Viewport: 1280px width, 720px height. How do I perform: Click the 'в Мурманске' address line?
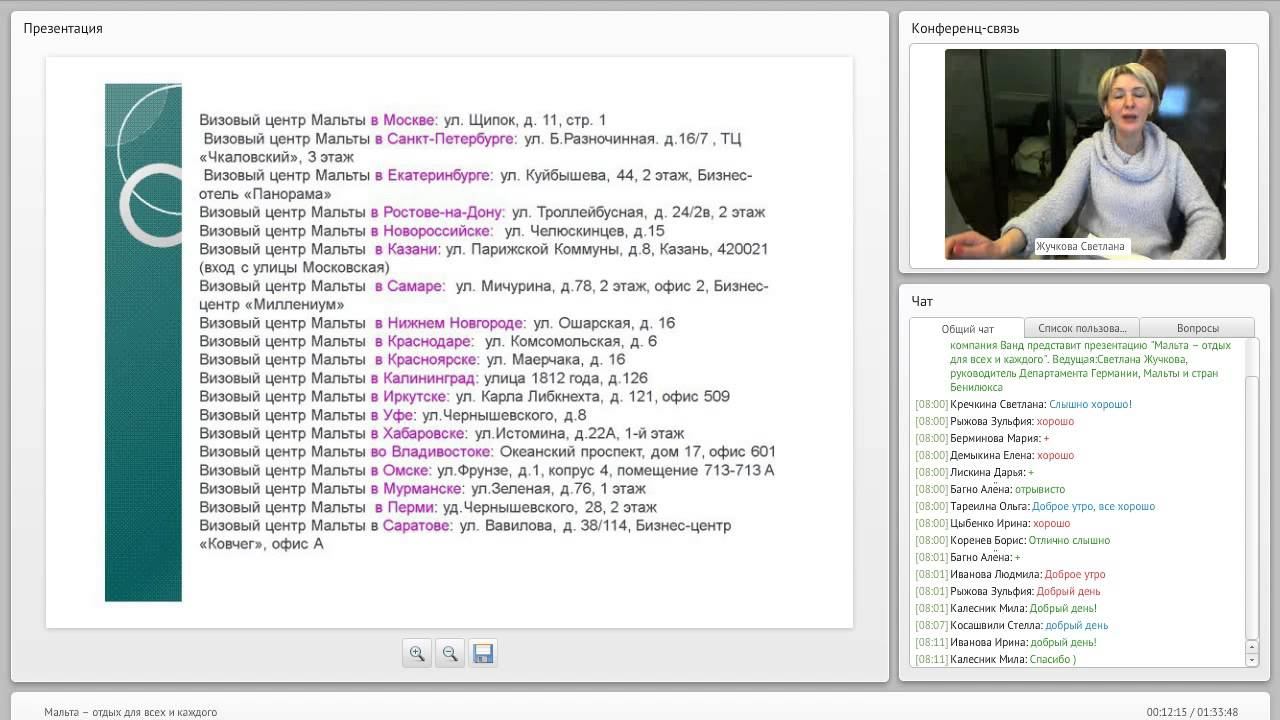(x=422, y=489)
